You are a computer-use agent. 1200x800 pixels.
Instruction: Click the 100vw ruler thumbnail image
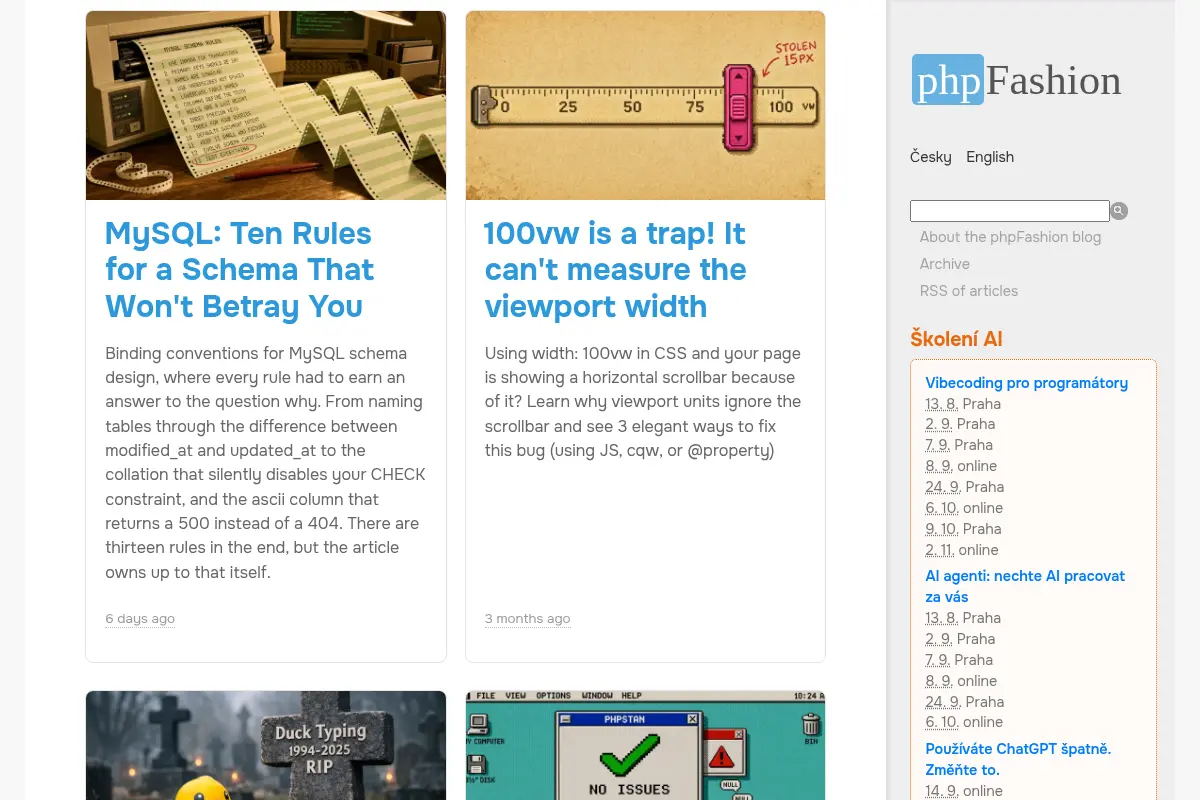pos(645,105)
